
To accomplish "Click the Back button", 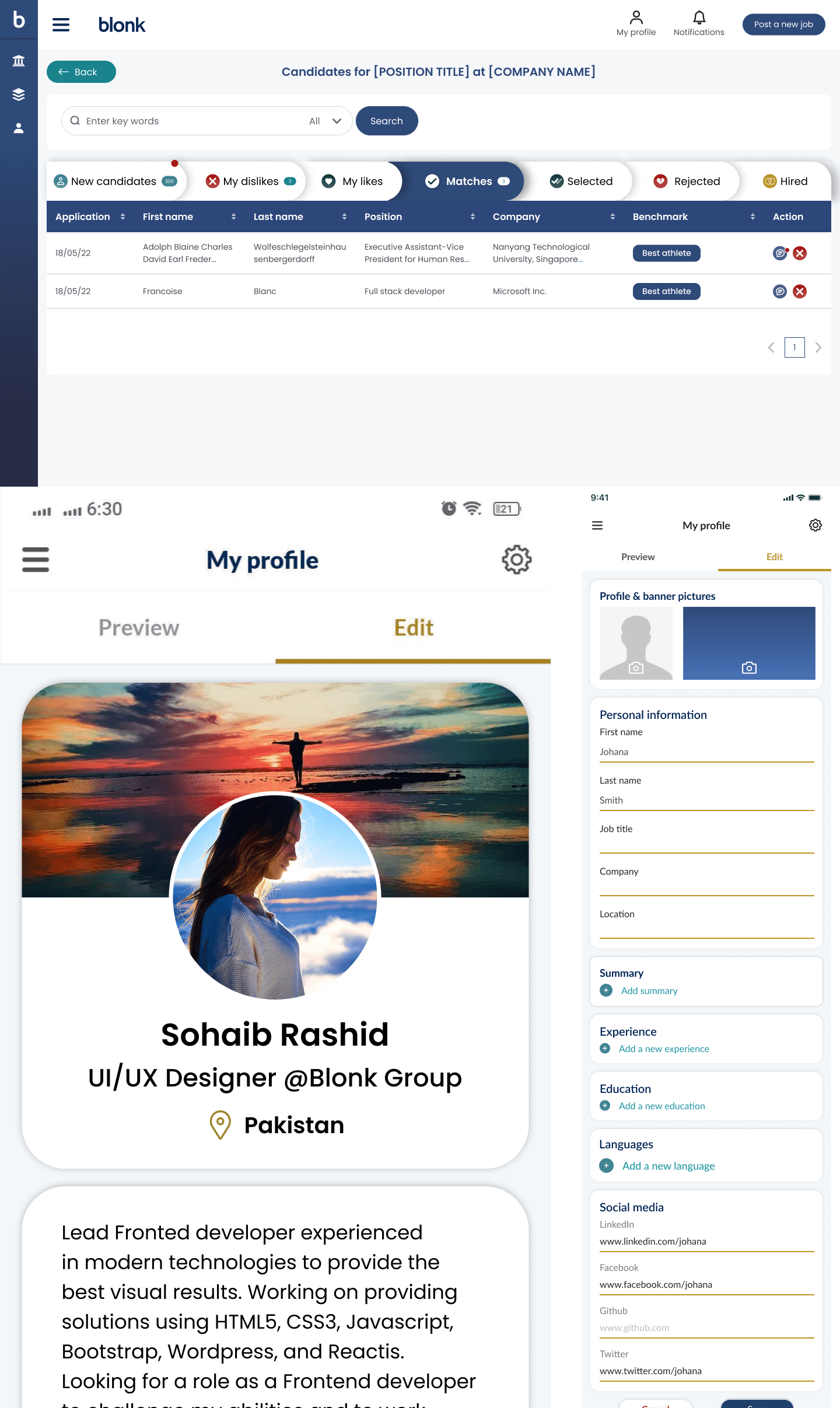I will click(81, 72).
